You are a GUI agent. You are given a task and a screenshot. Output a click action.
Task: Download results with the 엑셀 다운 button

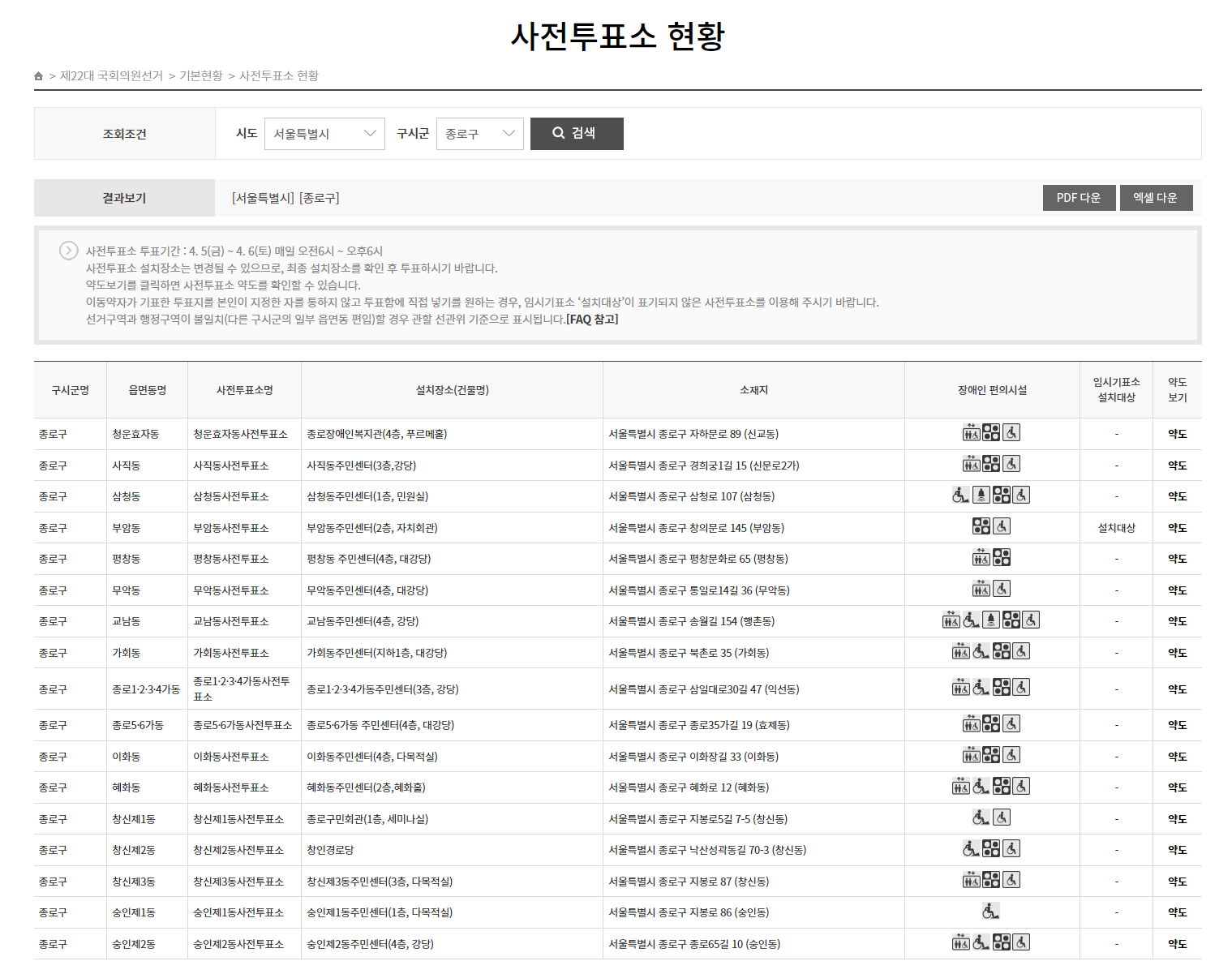1156,198
